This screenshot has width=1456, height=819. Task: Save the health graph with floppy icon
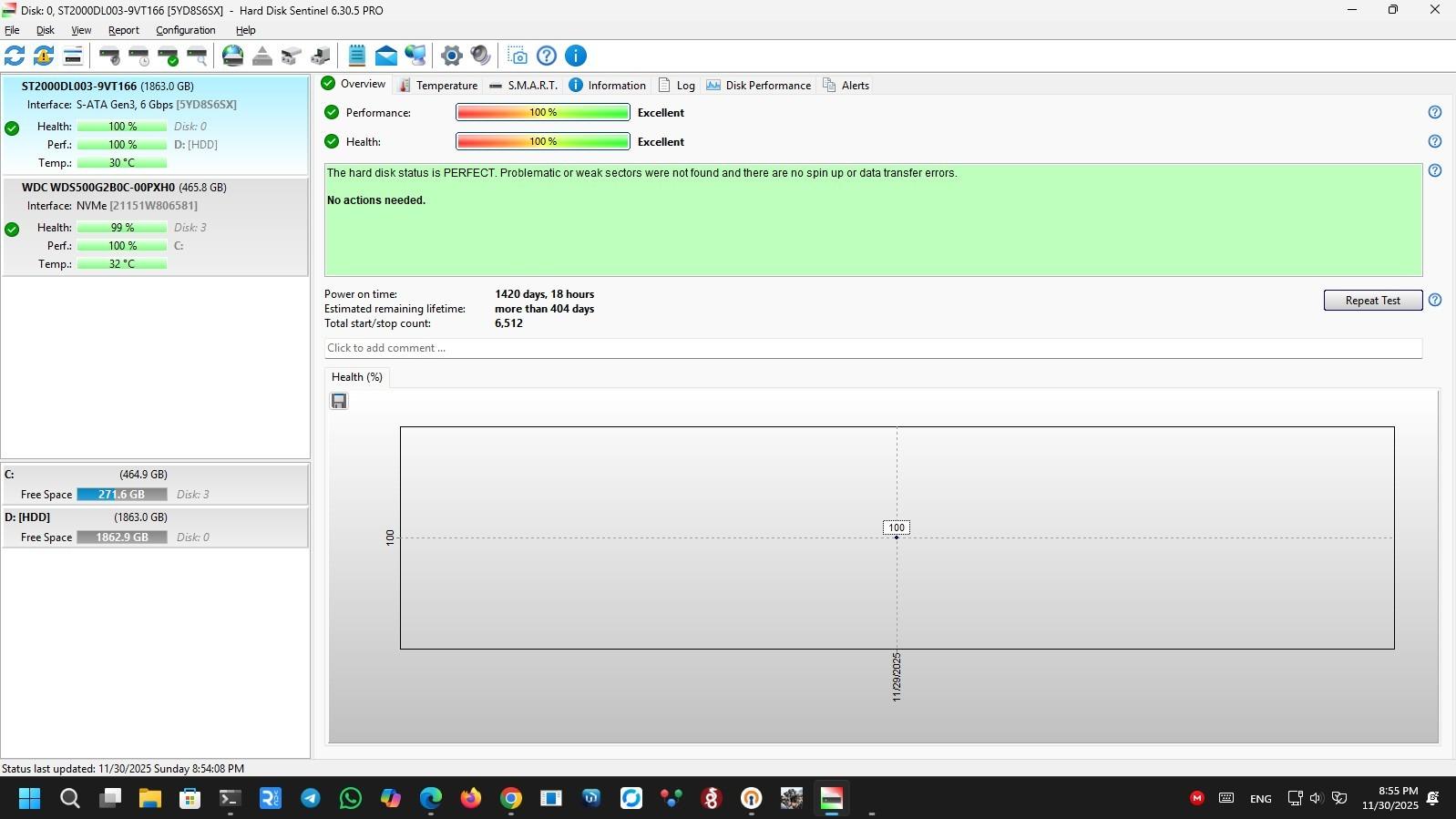[x=339, y=402]
